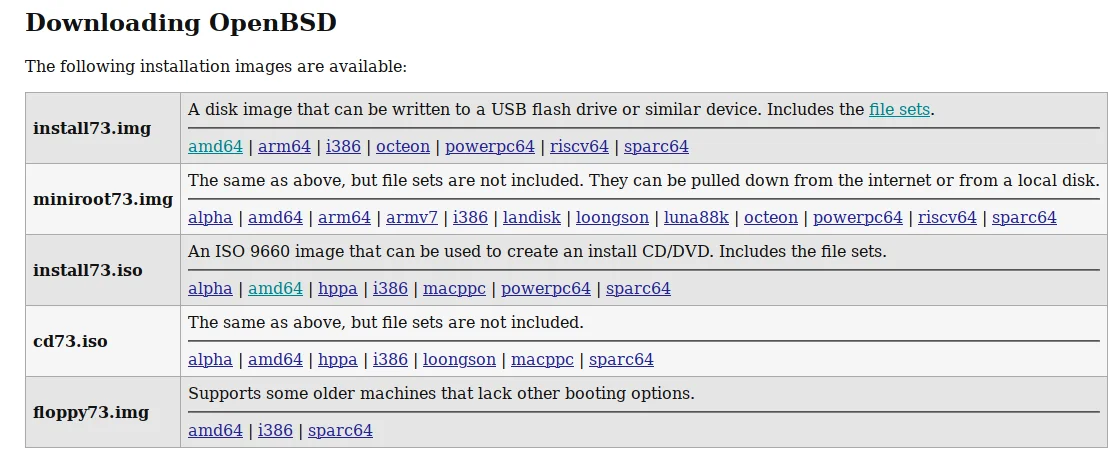Download floppy73.img for sparc64

point(340,431)
